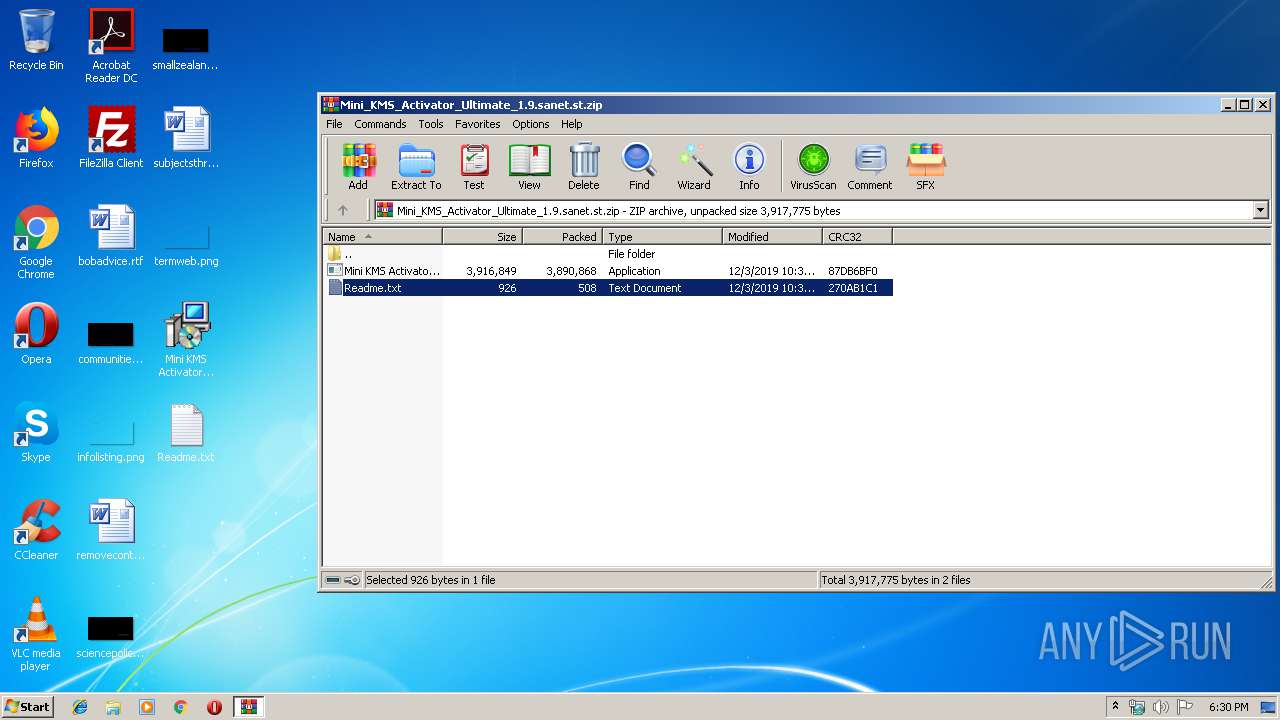Click the WinRAR taskbar button
The width and height of the screenshot is (1280, 720).
pyautogui.click(x=248, y=707)
